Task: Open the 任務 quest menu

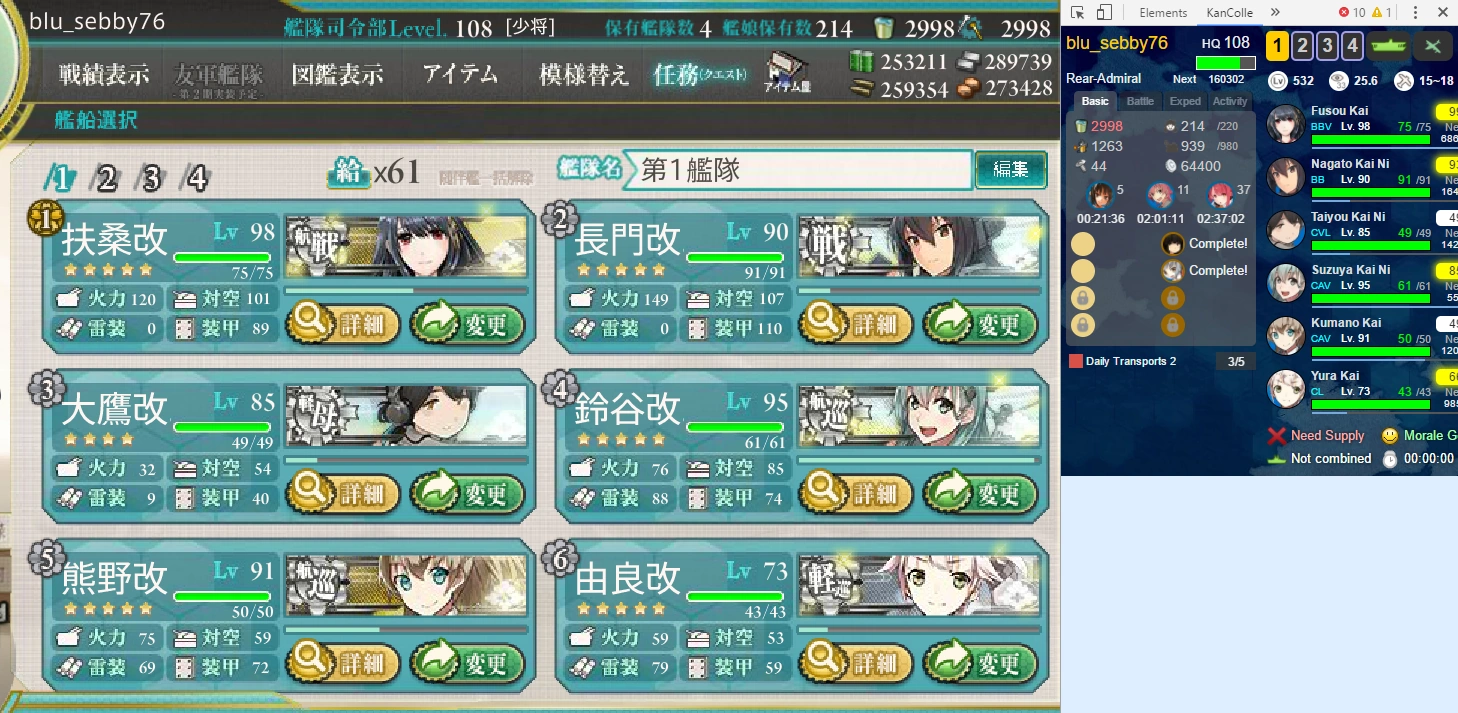Action: point(699,75)
